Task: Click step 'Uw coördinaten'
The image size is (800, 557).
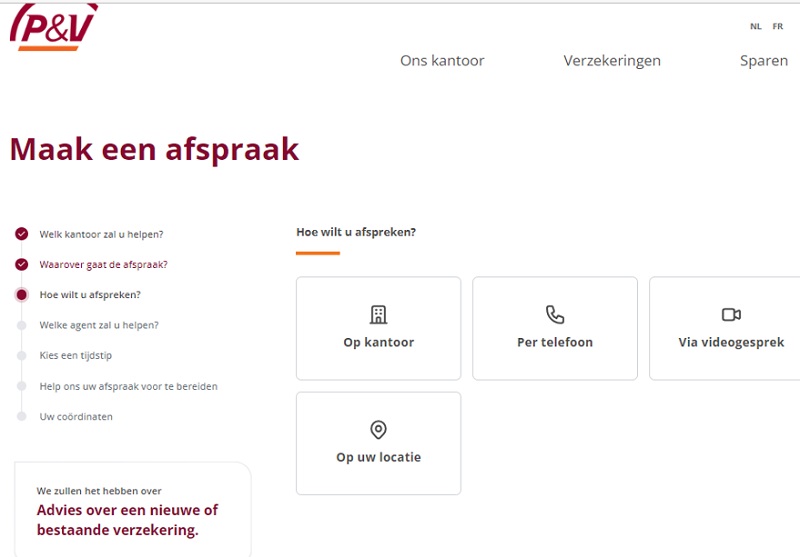Action: [x=76, y=417]
